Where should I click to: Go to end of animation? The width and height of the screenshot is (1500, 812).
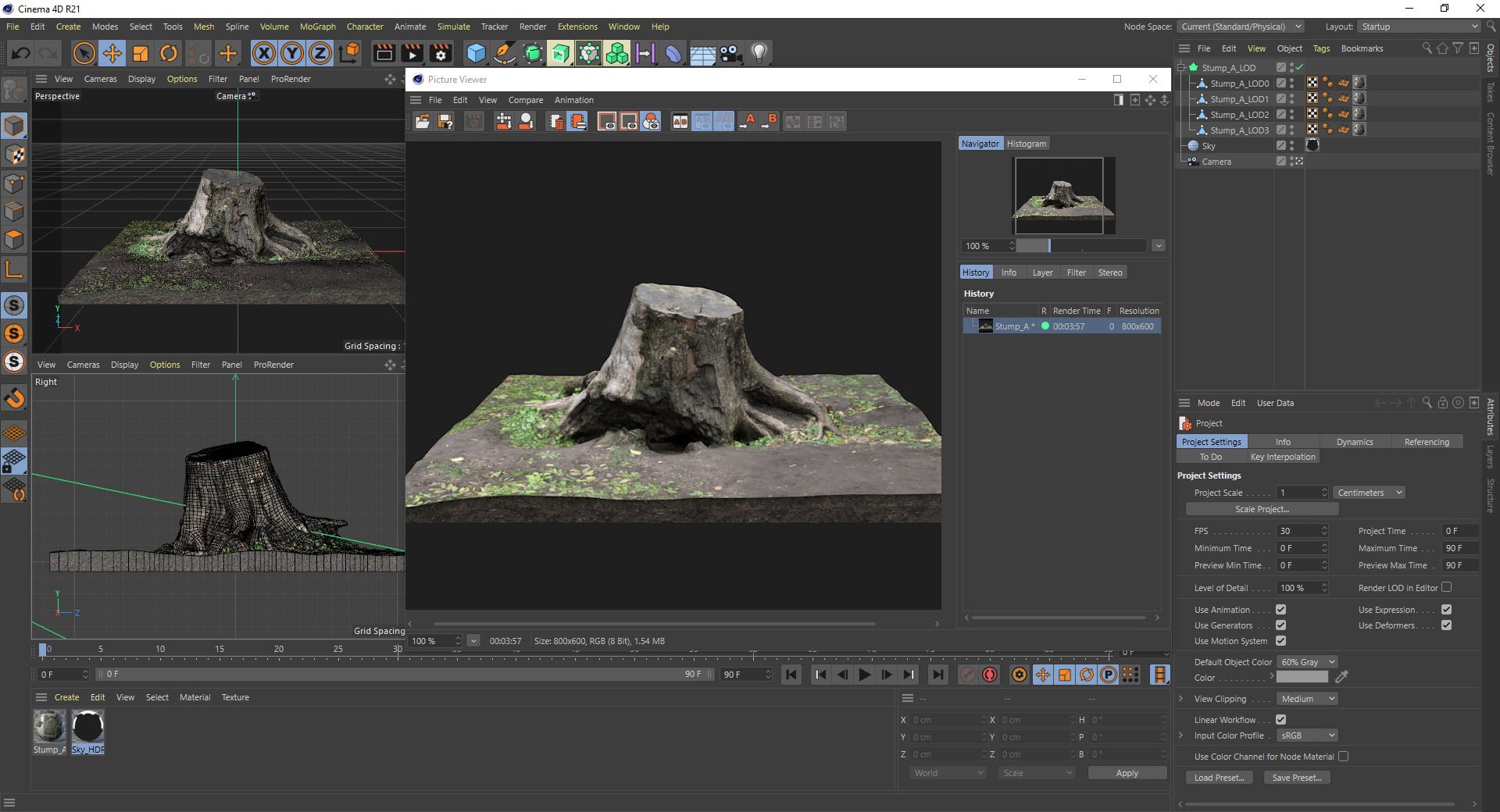tap(937, 675)
